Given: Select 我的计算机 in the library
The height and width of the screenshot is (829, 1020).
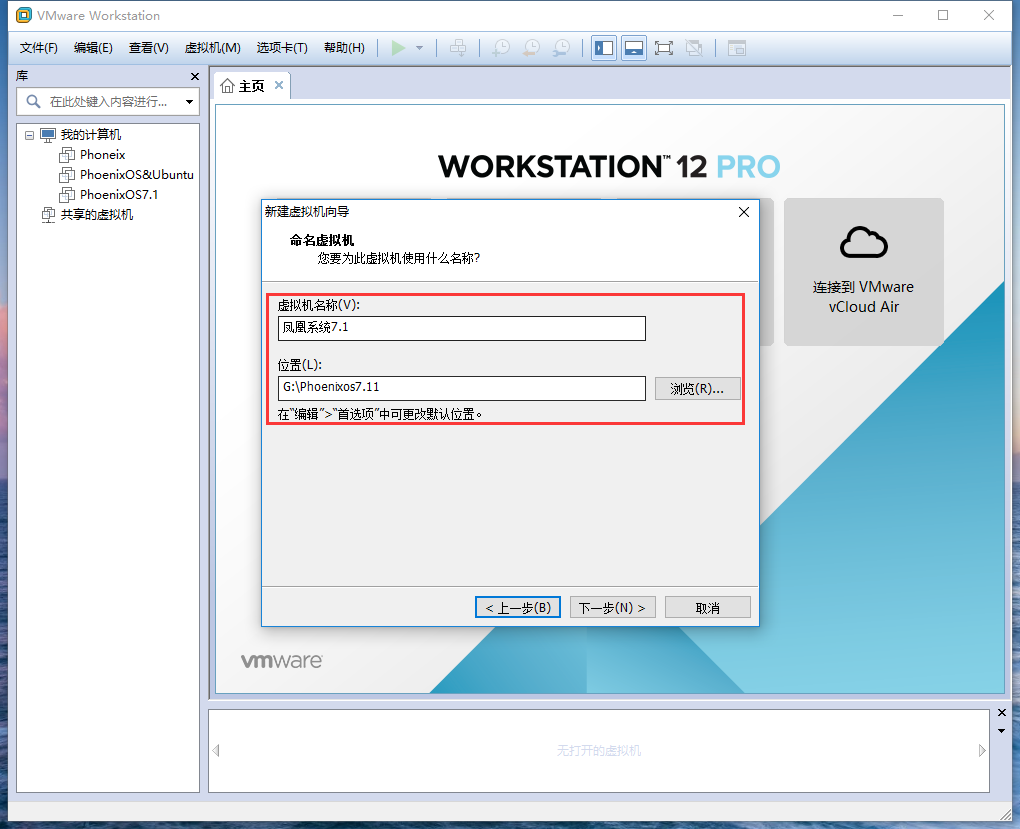Looking at the screenshot, I should point(90,135).
